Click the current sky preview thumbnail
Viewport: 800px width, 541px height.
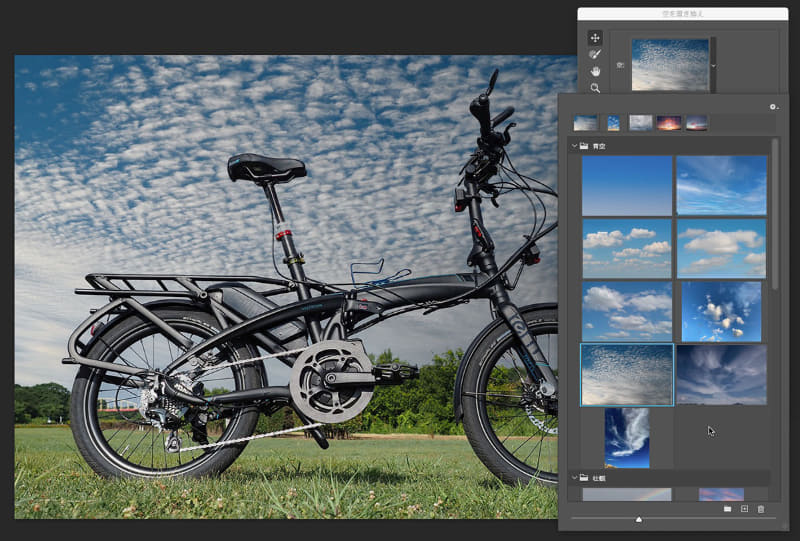click(x=670, y=65)
